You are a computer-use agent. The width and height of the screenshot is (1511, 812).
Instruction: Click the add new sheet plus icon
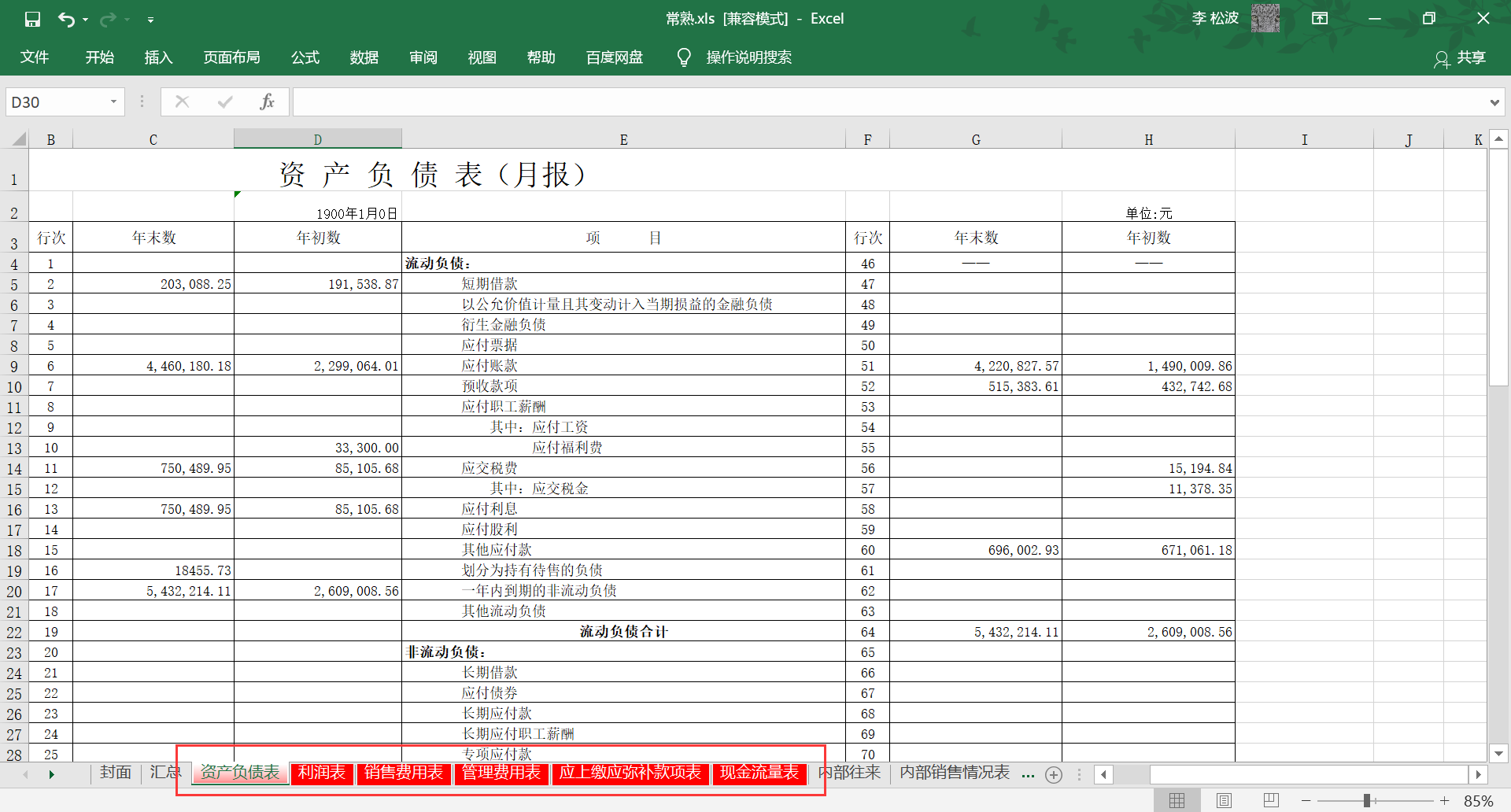(1054, 775)
